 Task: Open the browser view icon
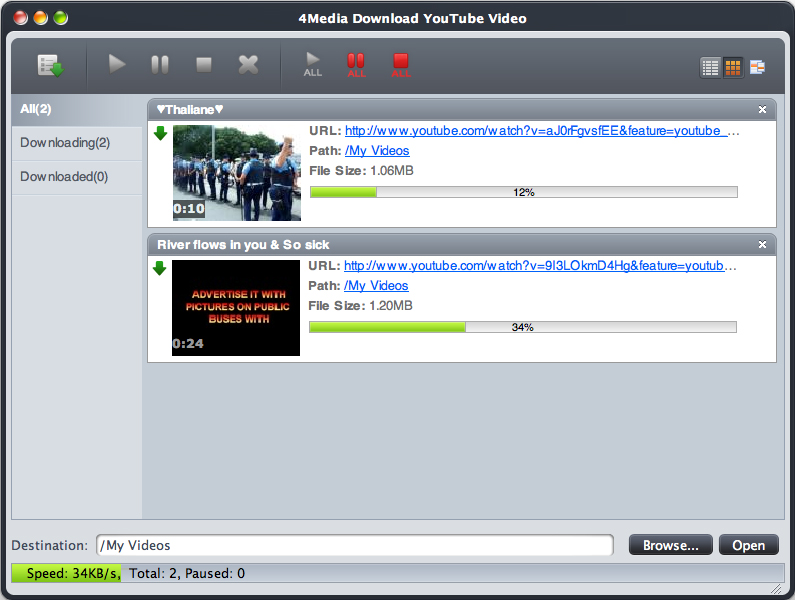coord(757,67)
